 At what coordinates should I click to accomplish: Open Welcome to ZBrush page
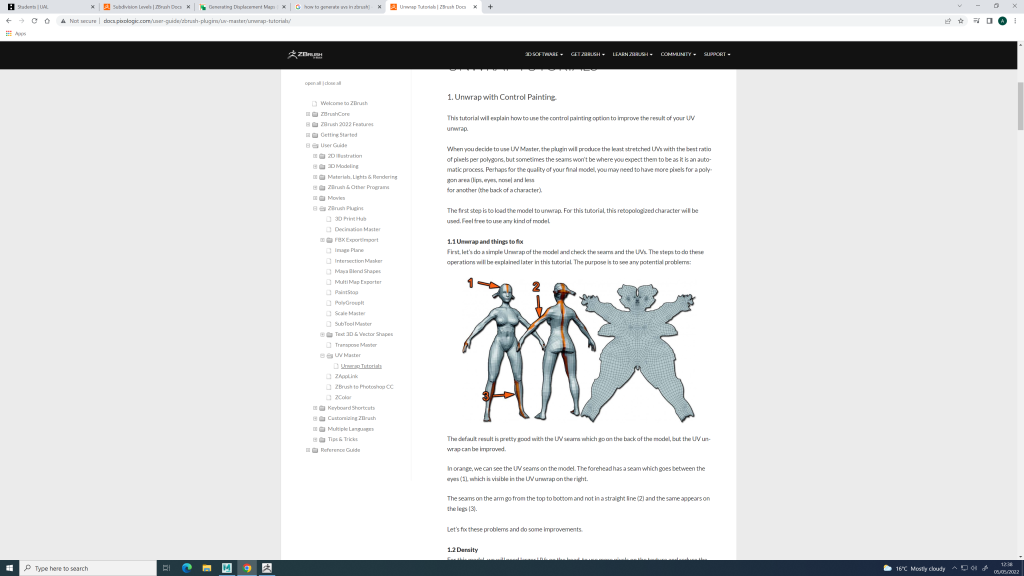[x=344, y=103]
